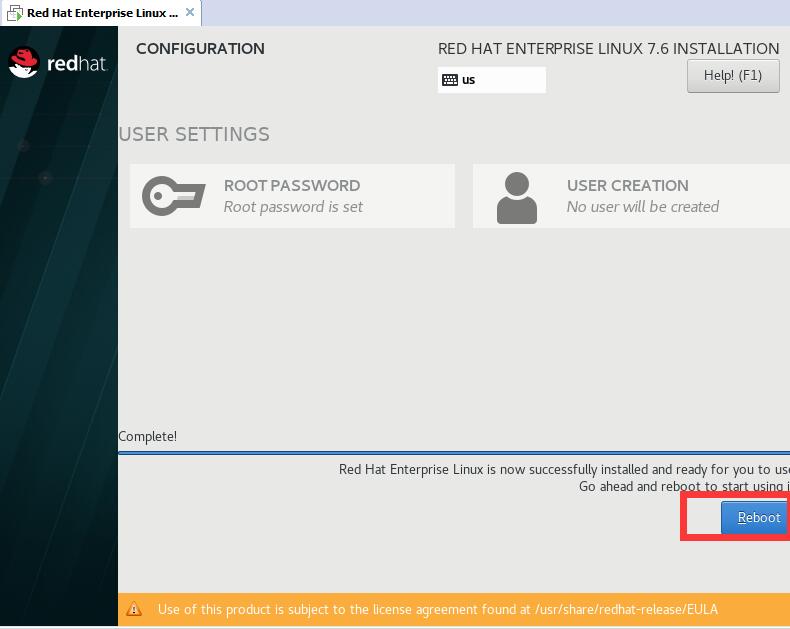Click the license agreement EULA notice text
Viewport: 790px width, 629px height.
(438, 609)
